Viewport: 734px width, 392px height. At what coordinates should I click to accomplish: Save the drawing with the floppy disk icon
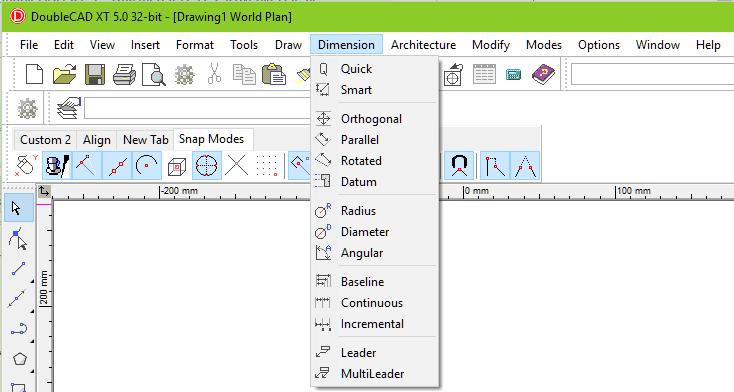95,74
